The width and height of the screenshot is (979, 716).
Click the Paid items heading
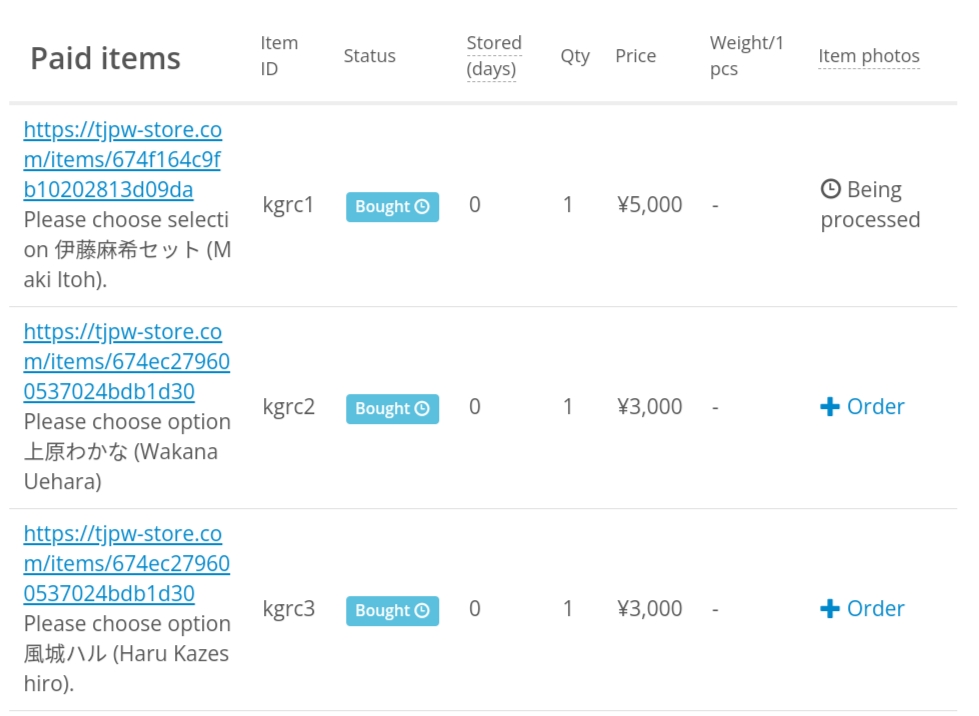point(105,58)
